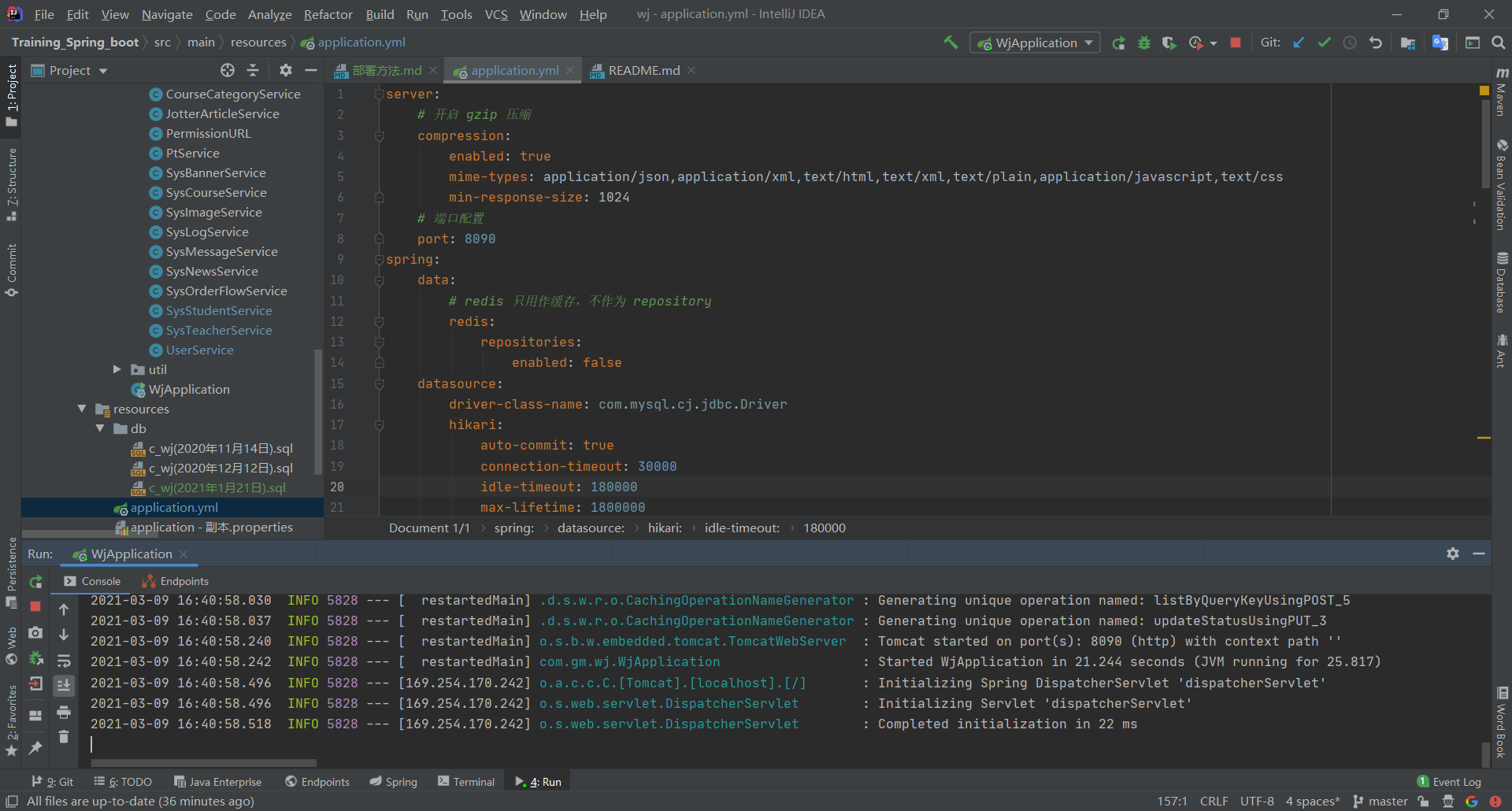Open the Terminal tool window button
Image resolution: width=1512 pixels, height=811 pixels.
point(466,782)
